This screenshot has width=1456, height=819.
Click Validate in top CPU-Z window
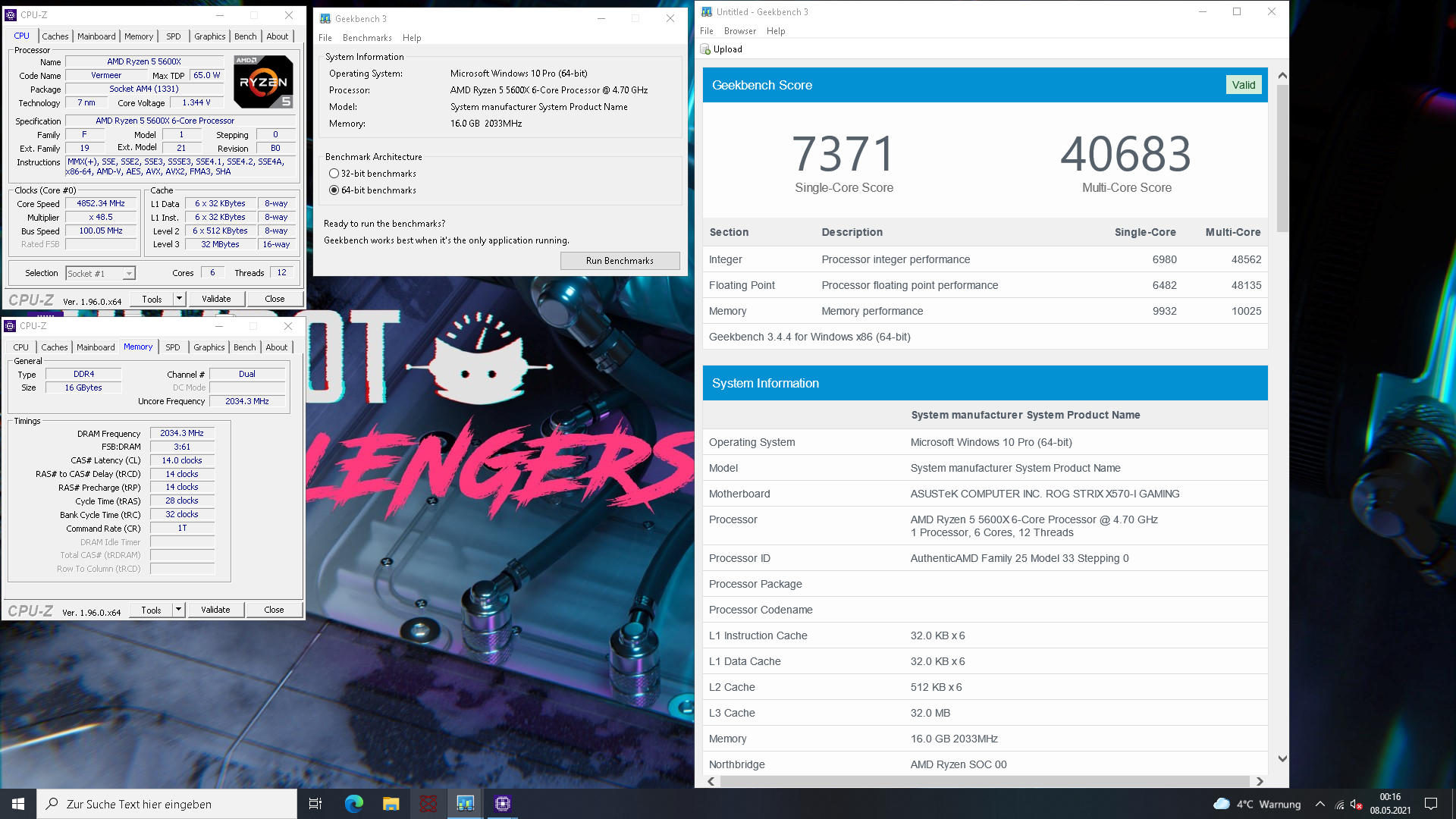[x=216, y=299]
